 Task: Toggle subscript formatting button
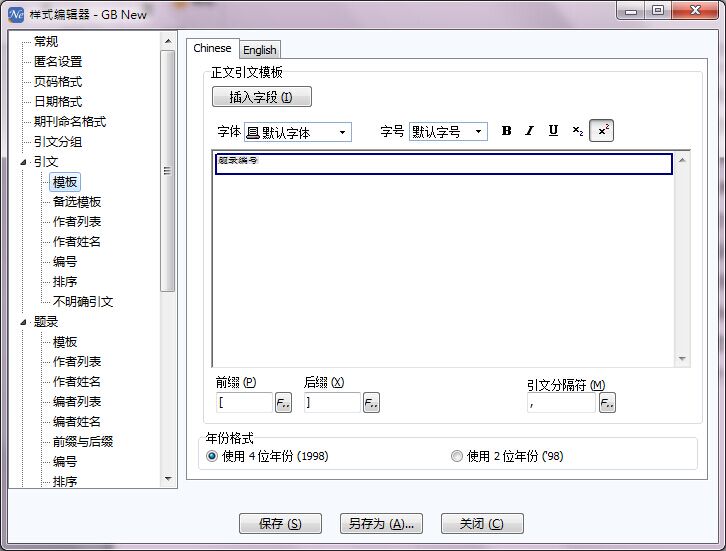[x=577, y=131]
